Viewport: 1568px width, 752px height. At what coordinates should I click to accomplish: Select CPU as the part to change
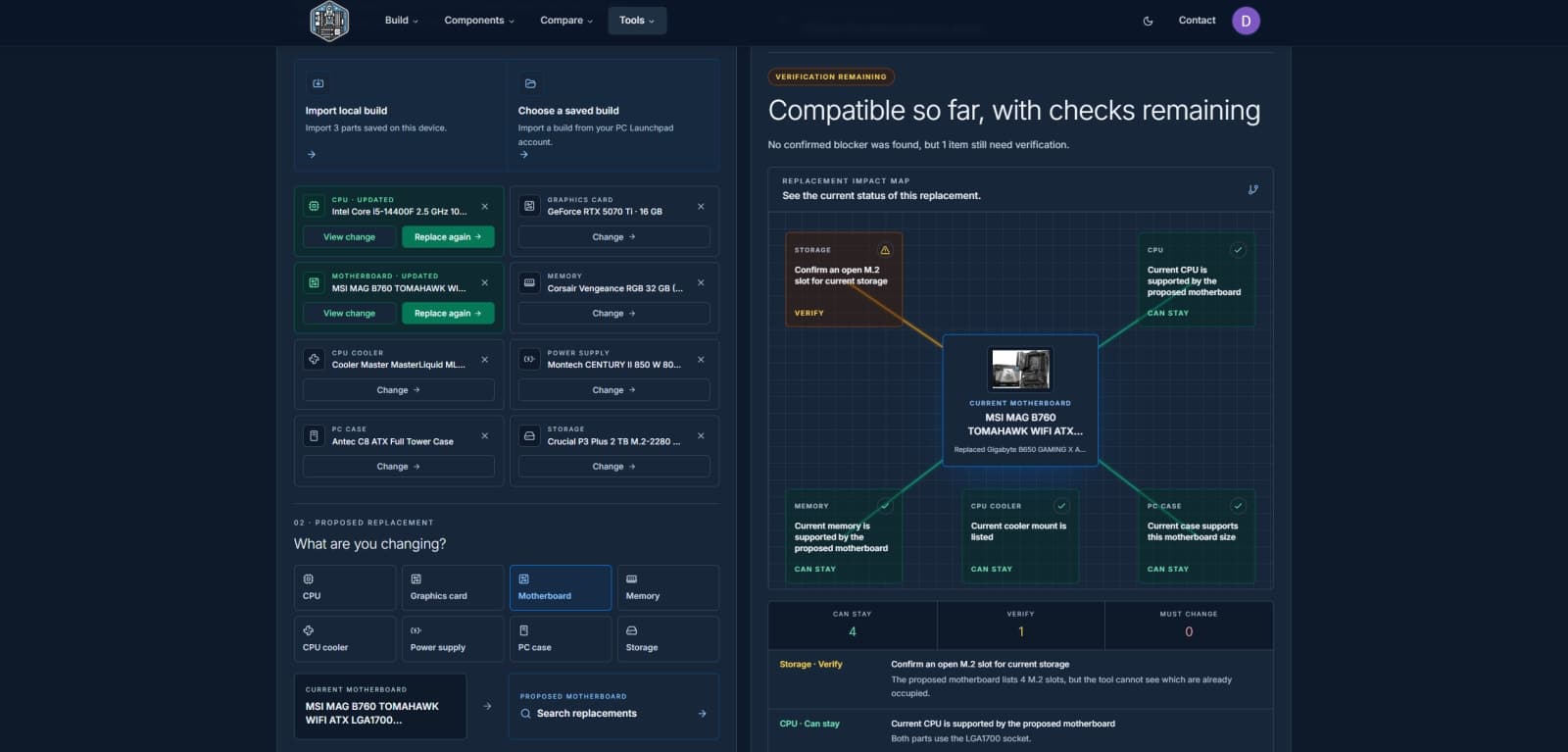pos(345,587)
